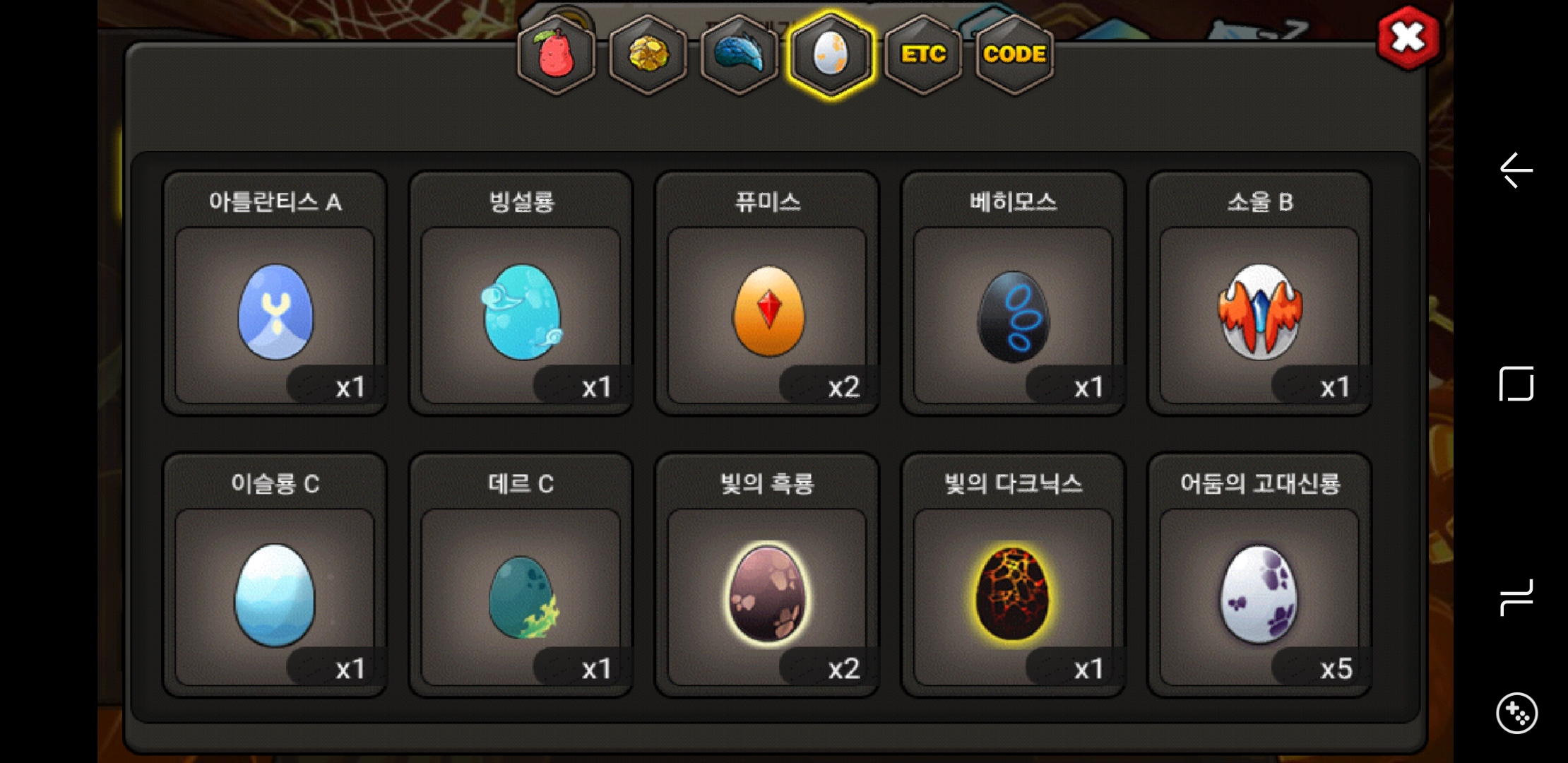Select the 어둠의 고대신룡 spotted egg
Viewport: 1568px width, 763px height.
point(1260,575)
